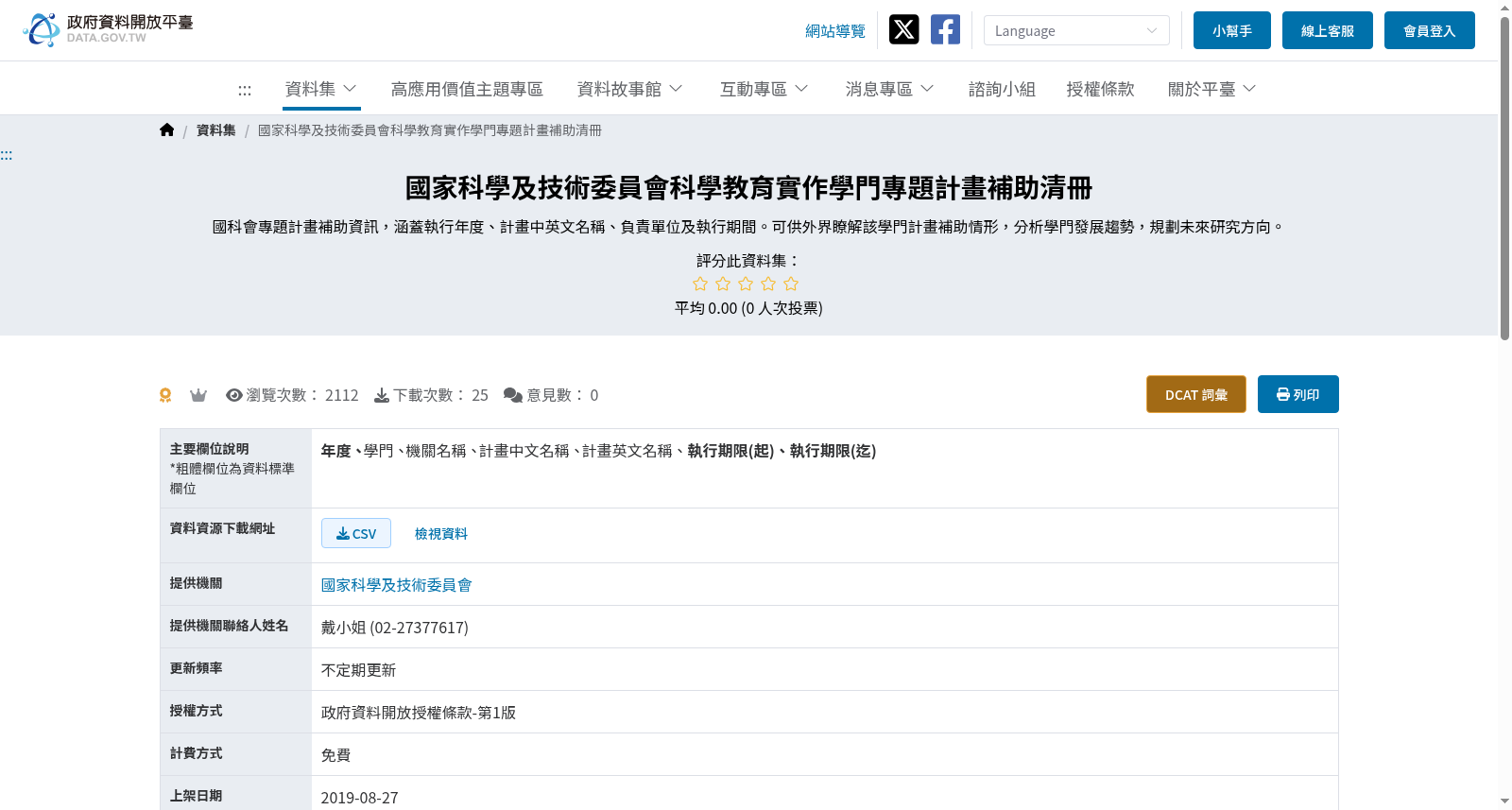Download the CSV resource
The width and height of the screenshot is (1512, 810).
pyautogui.click(x=356, y=533)
